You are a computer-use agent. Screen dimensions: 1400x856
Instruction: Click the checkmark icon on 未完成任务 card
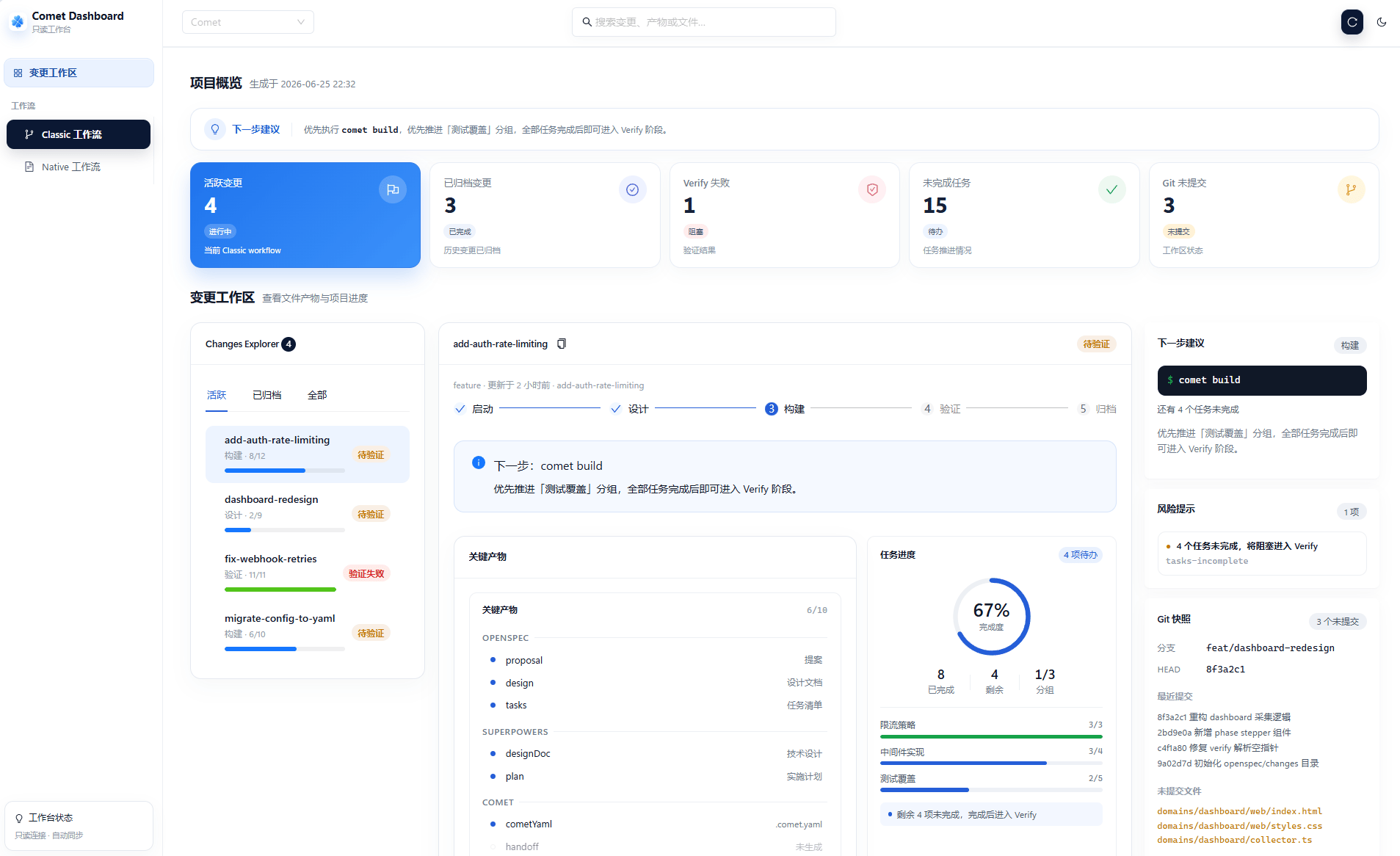pyautogui.click(x=1111, y=189)
